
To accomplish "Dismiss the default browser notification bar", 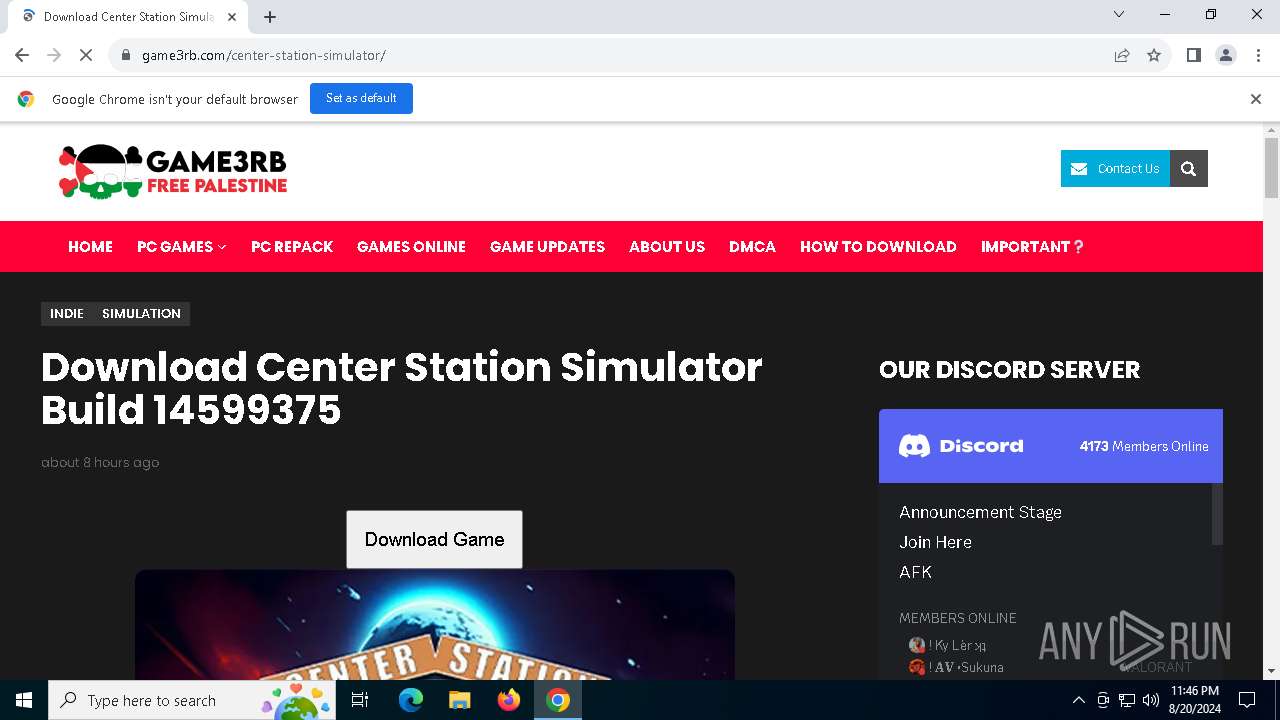I will coord(1256,99).
